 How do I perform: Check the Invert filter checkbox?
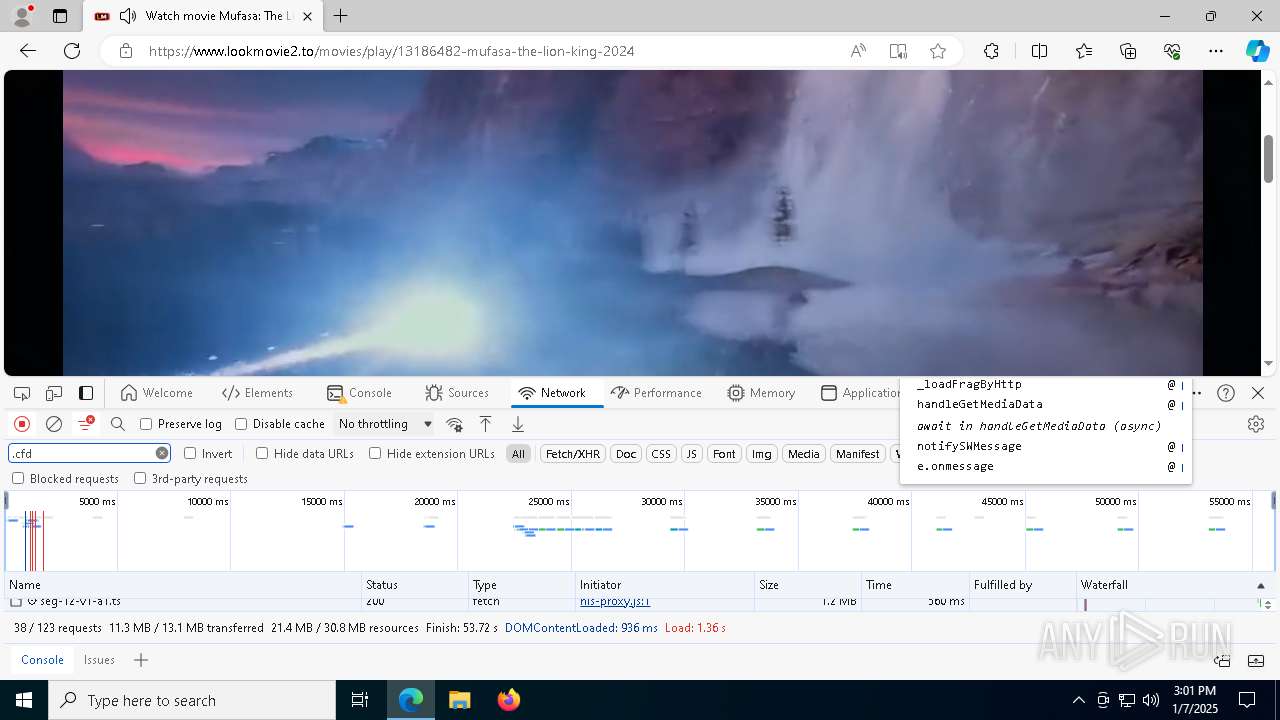190,453
